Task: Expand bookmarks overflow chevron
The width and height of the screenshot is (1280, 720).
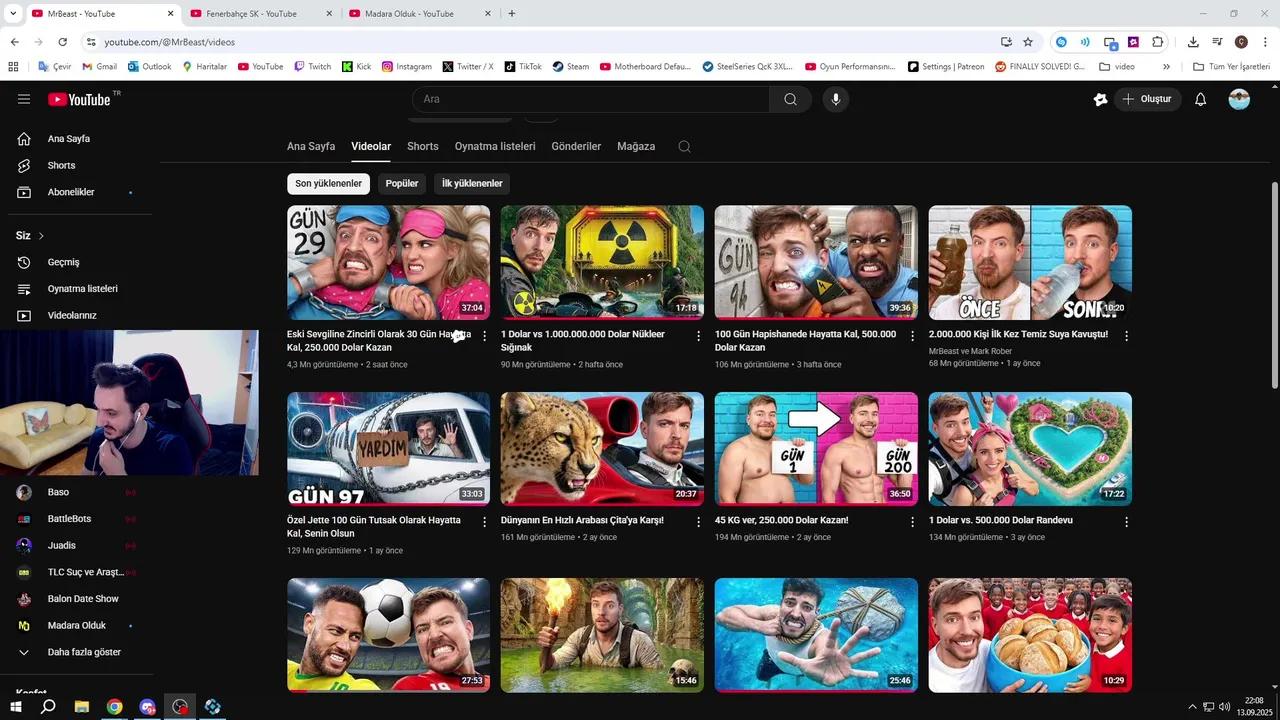Action: click(1166, 67)
